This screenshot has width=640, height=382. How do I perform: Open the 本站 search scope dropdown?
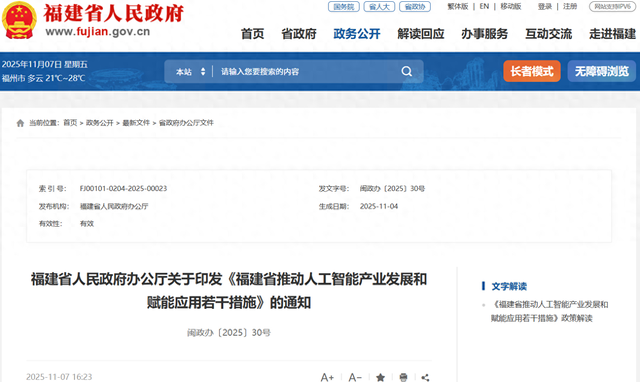click(190, 72)
